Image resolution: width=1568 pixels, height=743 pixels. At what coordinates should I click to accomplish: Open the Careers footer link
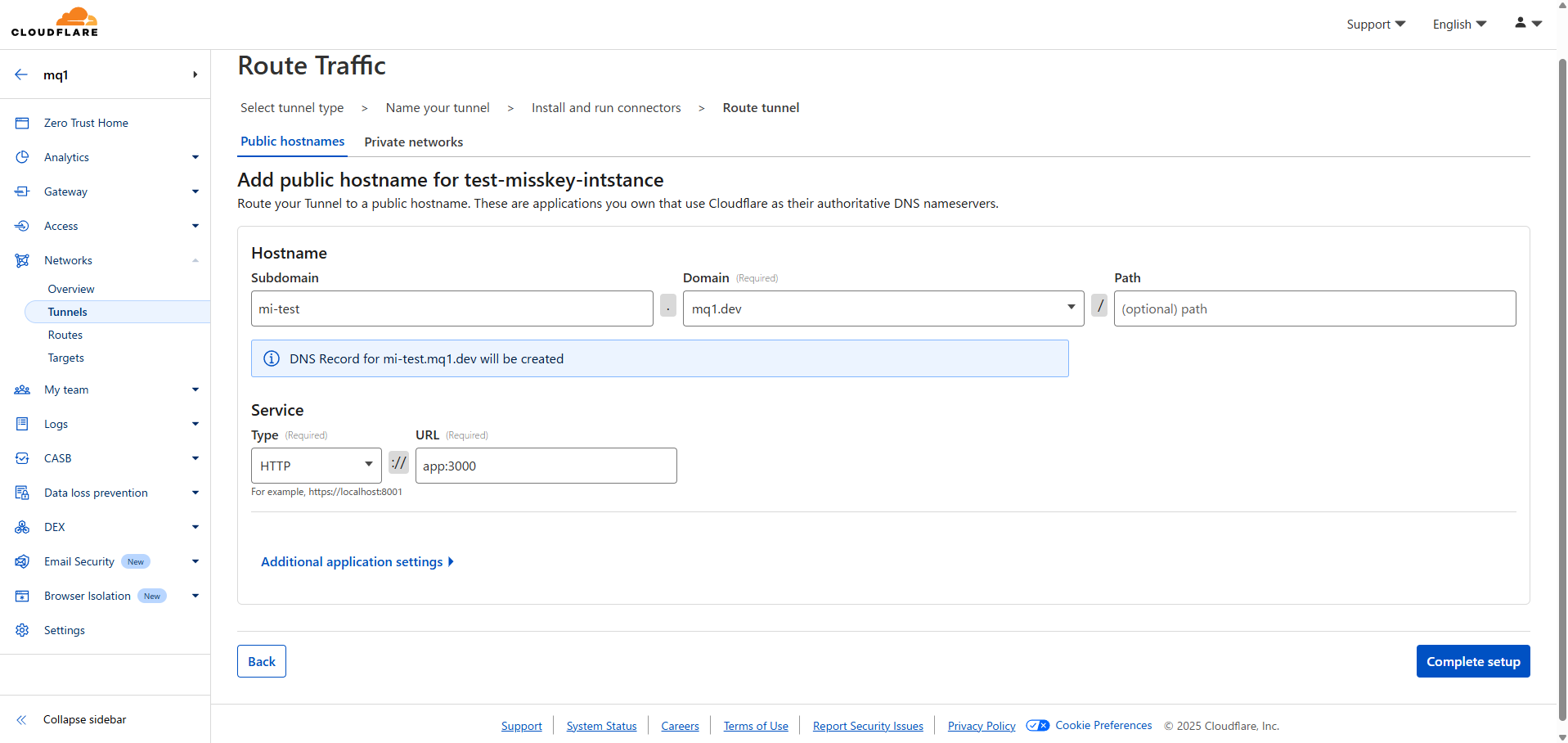(x=680, y=726)
